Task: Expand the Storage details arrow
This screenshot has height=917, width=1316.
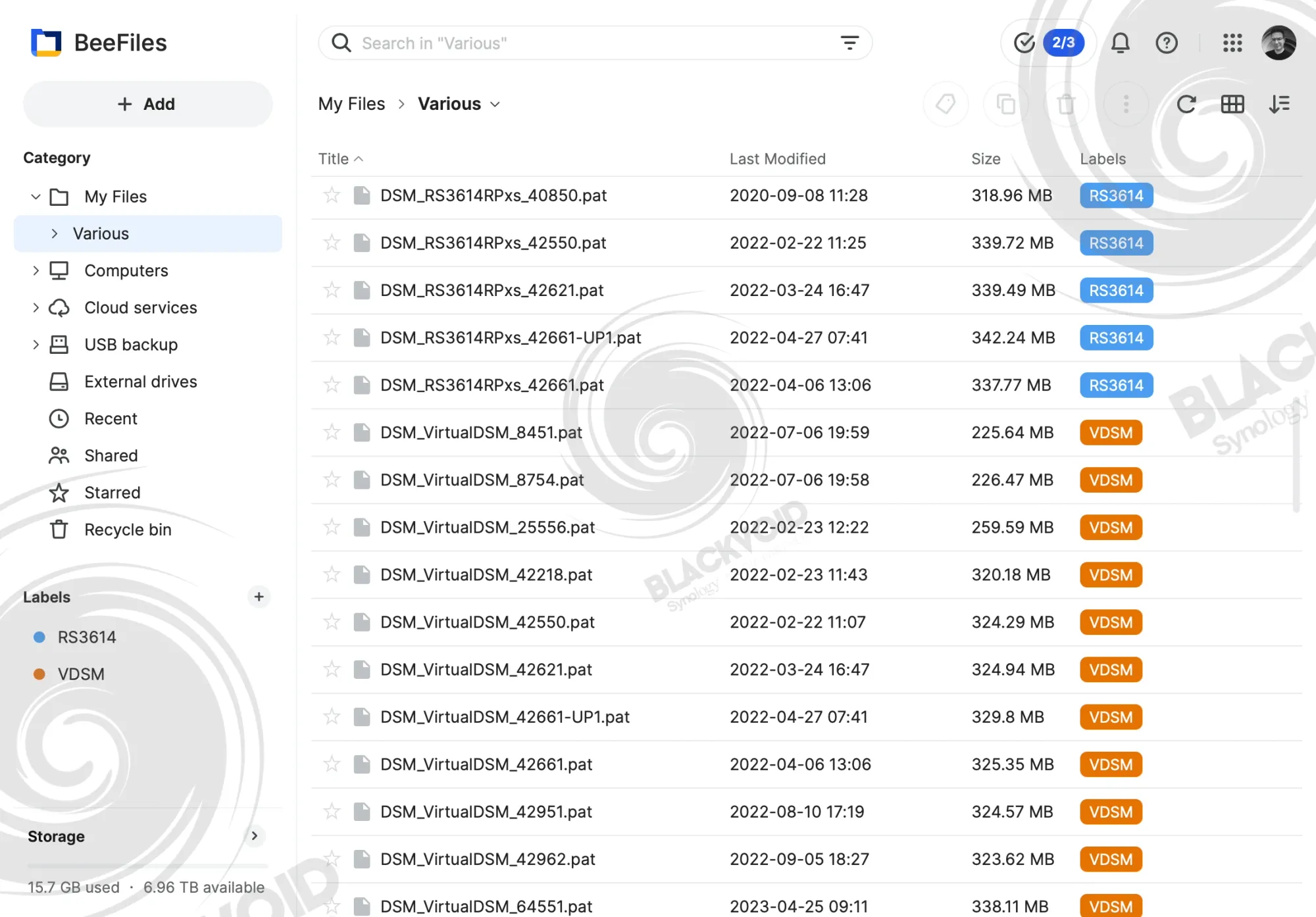Action: 254,836
